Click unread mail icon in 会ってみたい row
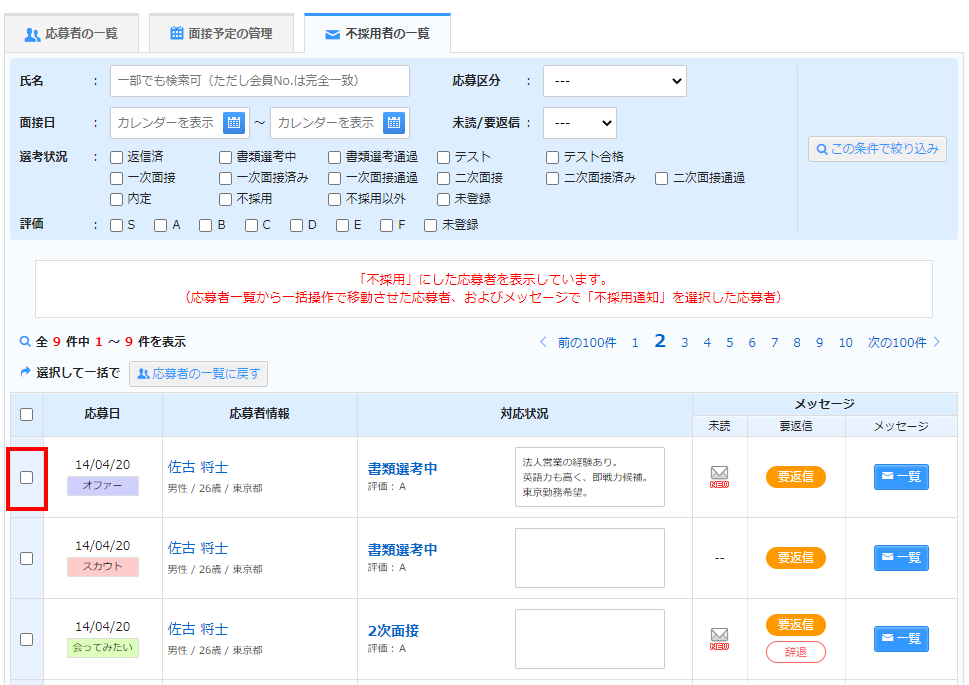969x685 pixels. pyautogui.click(x=719, y=639)
